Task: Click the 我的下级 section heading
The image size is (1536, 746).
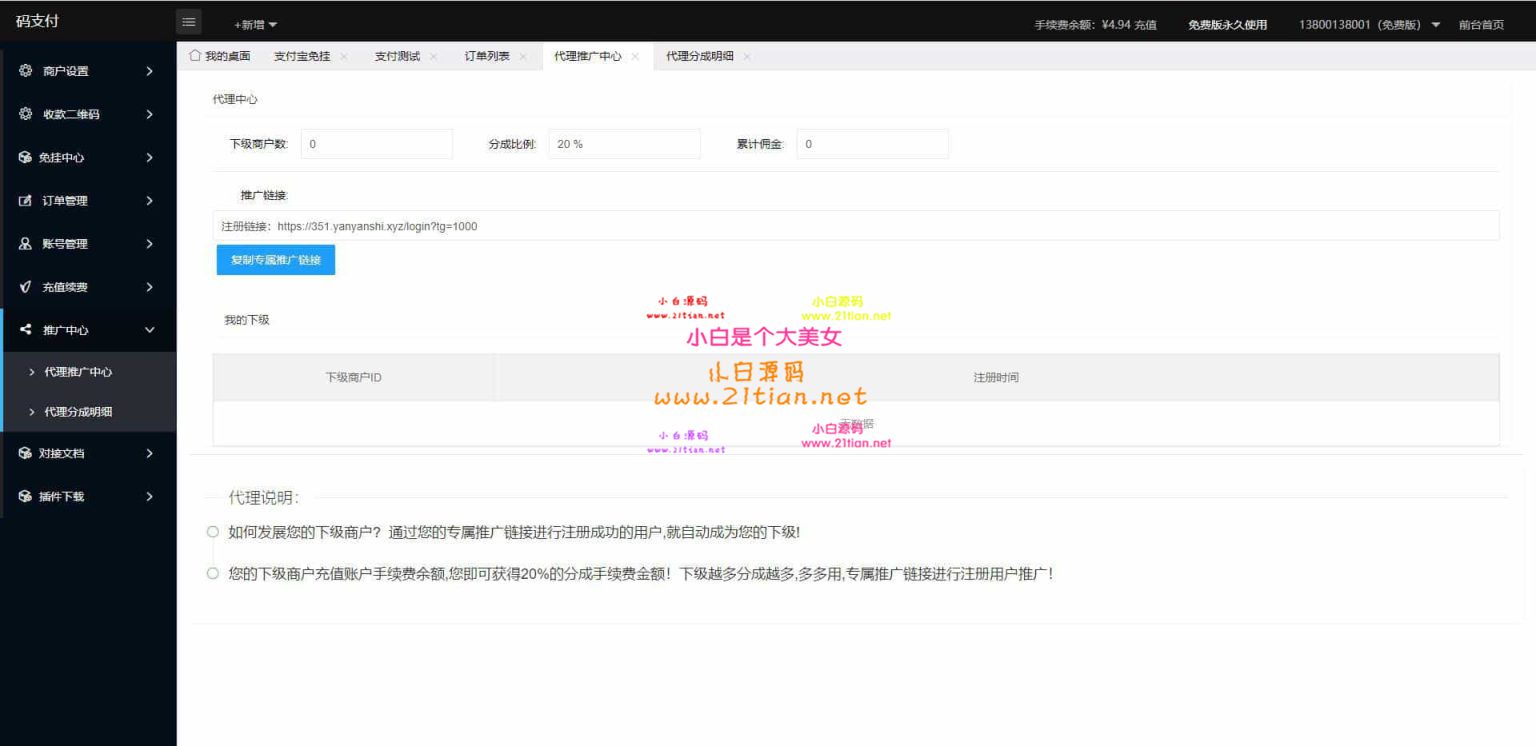Action: click(x=246, y=320)
